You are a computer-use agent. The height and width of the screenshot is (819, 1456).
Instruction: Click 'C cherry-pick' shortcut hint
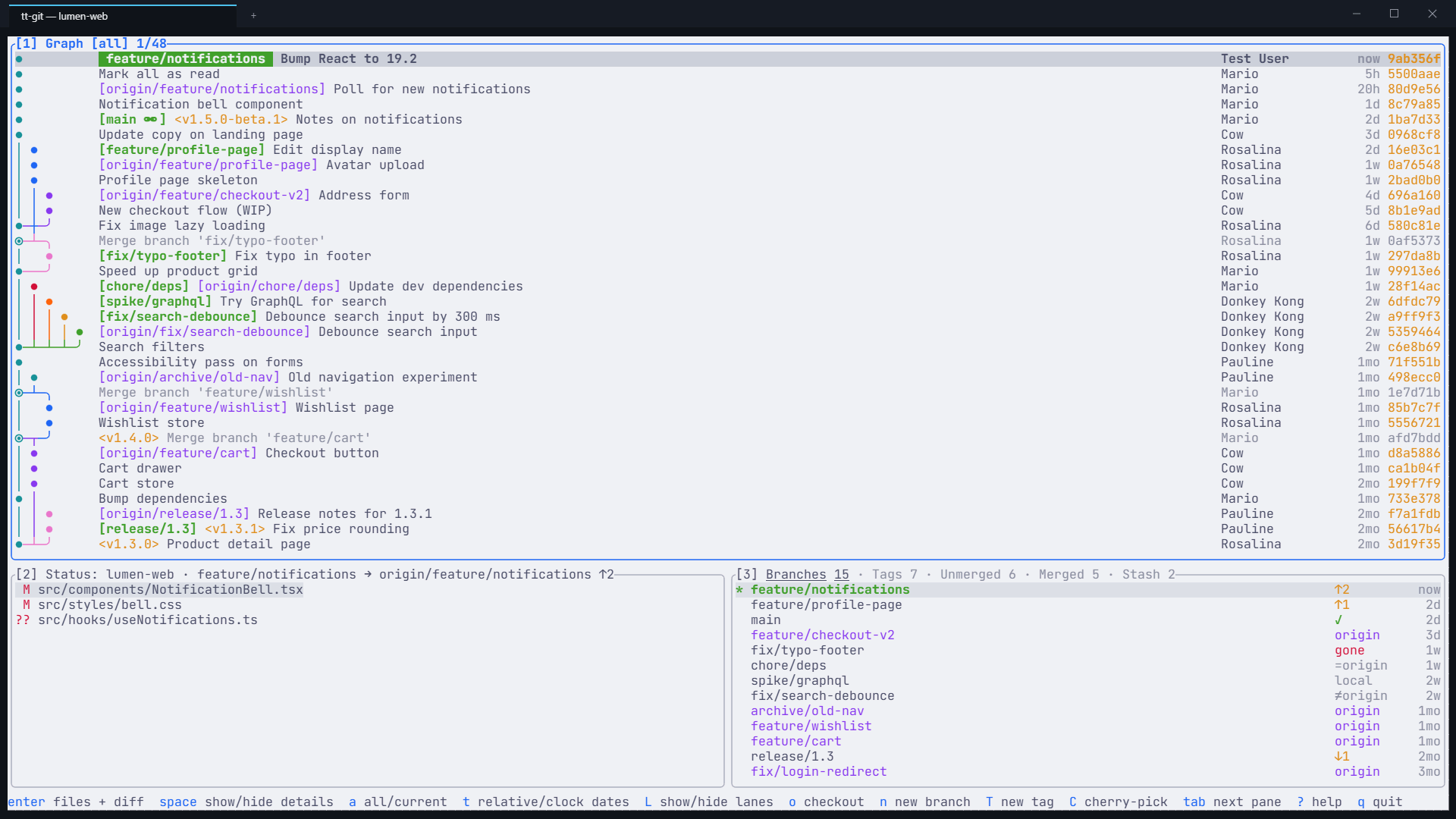click(x=1118, y=802)
